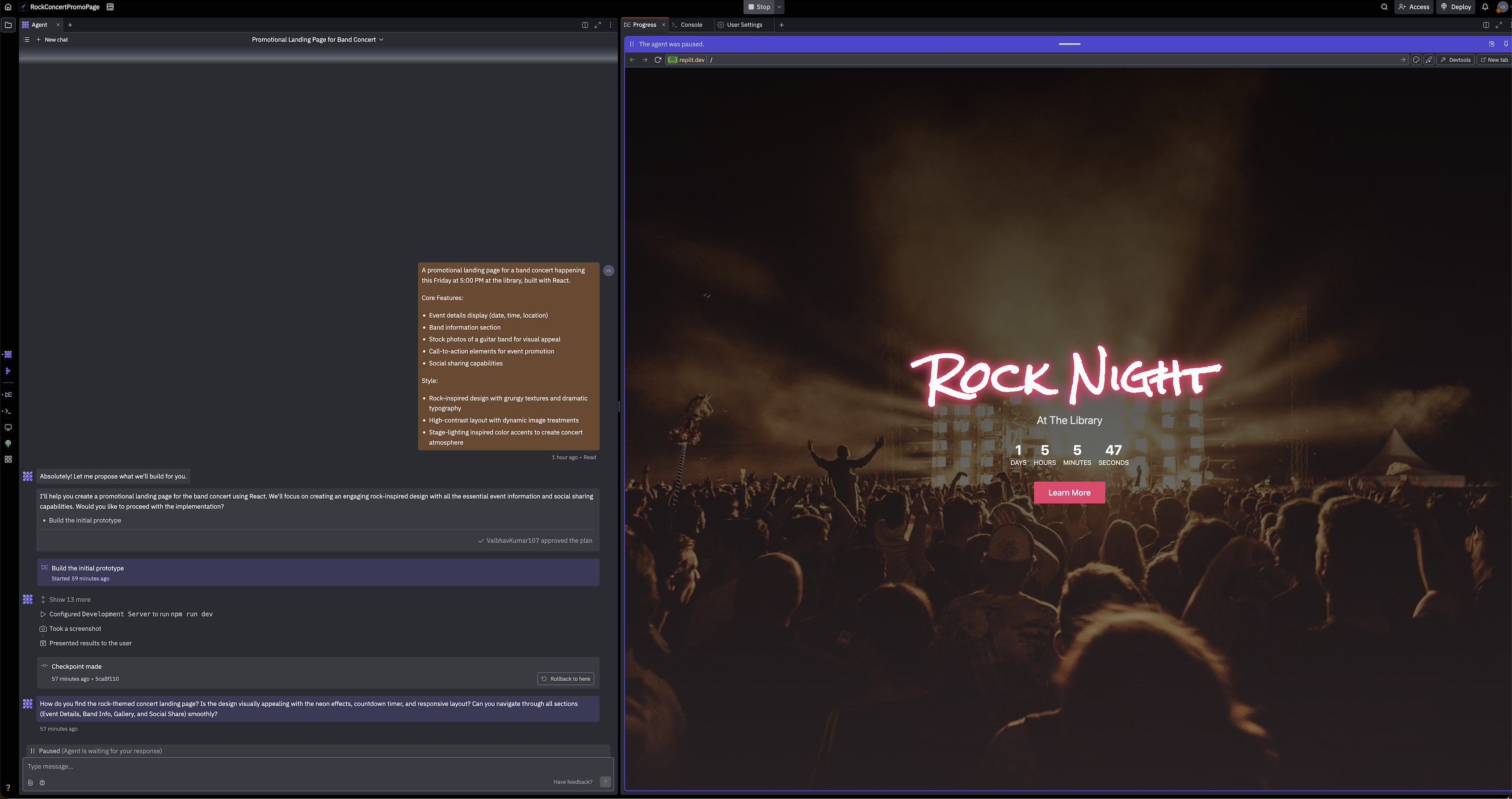Open the VK user avatar menu

(x=1503, y=7)
